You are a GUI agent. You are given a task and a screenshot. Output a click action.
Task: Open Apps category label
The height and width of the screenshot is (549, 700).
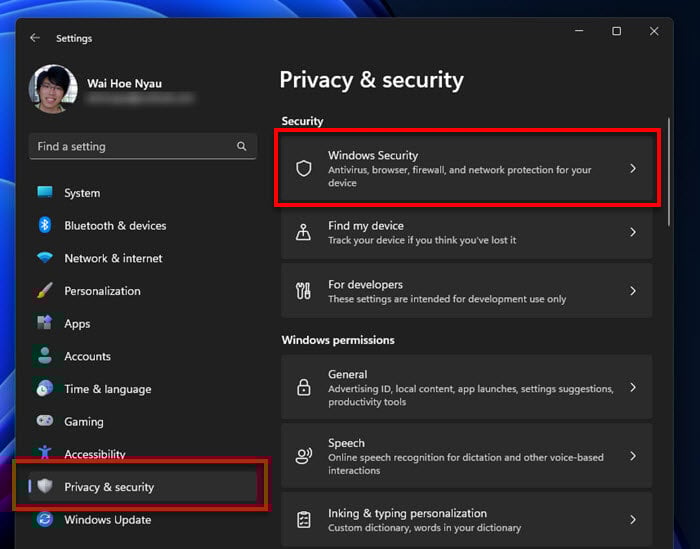tap(77, 324)
